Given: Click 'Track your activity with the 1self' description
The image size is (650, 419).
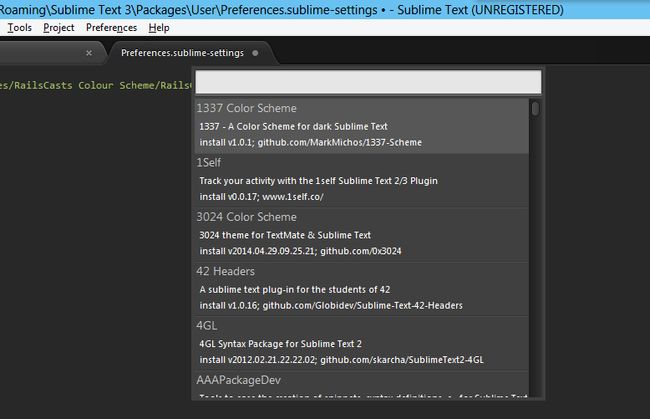Looking at the screenshot, I should pos(318,180).
